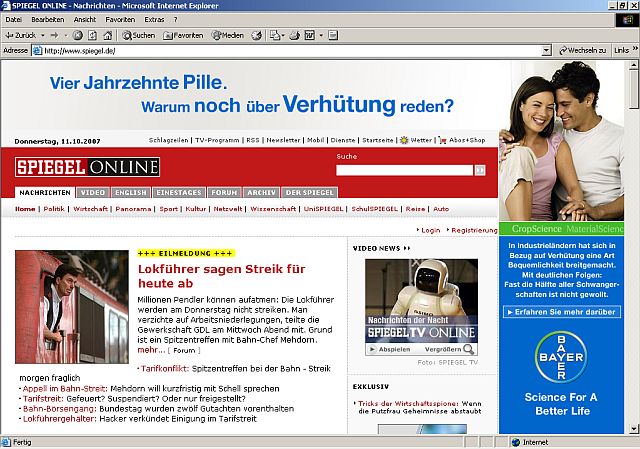
Task: Click the Stop loading icon
Action: point(78,36)
